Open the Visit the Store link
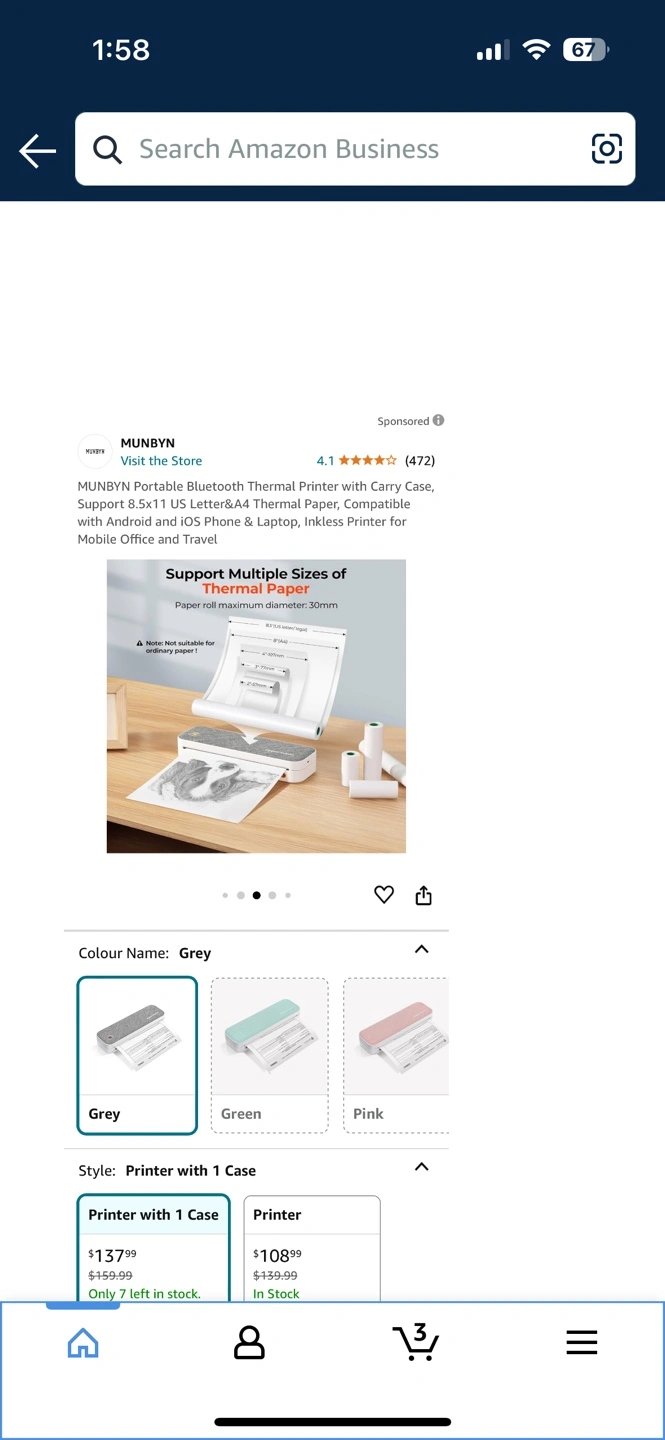The image size is (665, 1440). (161, 461)
